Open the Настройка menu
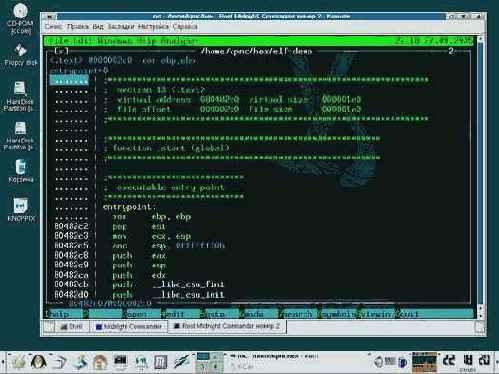This screenshot has height=374, width=499. 153,27
